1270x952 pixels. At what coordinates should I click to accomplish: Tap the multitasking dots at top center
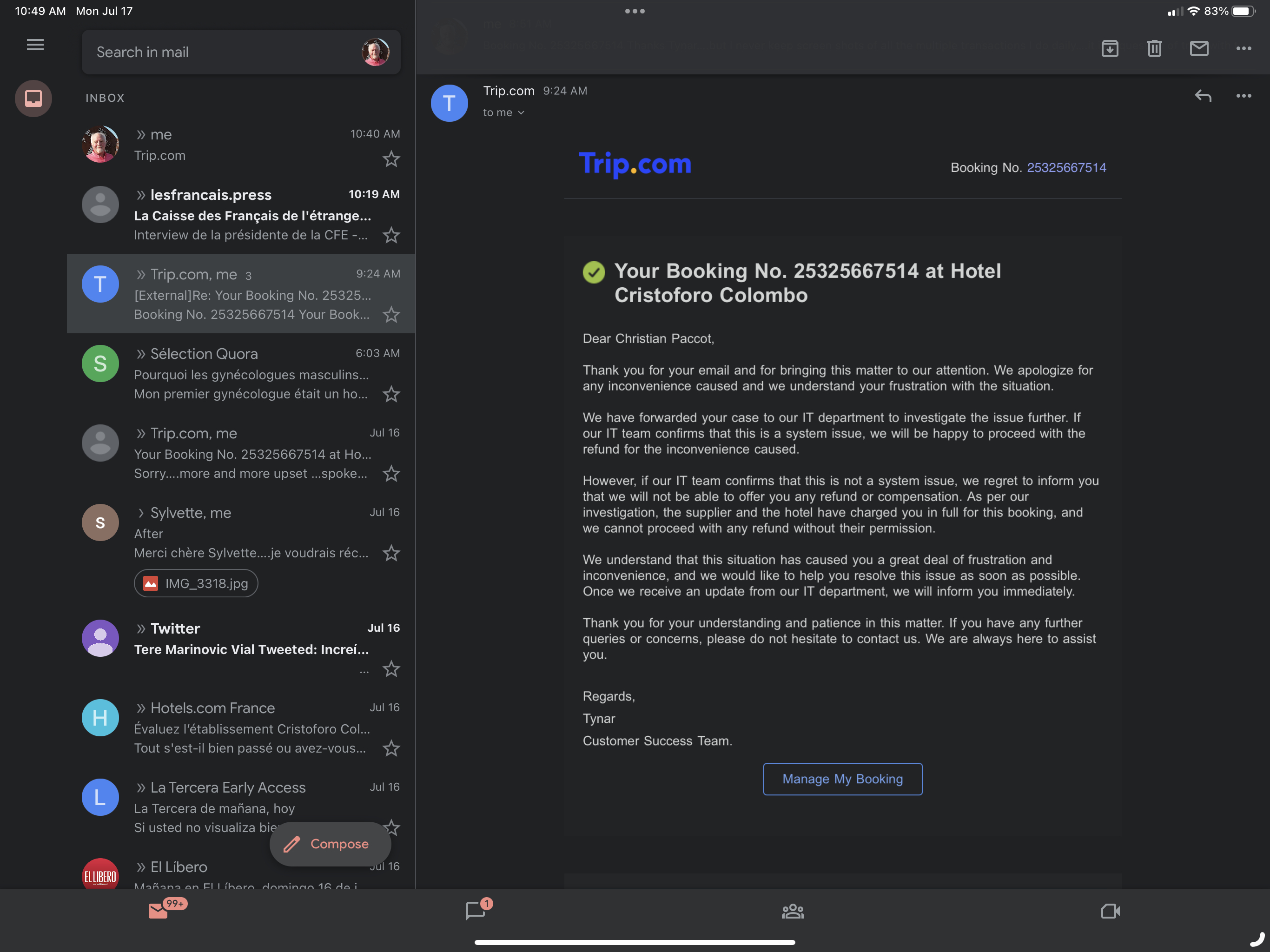coord(635,11)
